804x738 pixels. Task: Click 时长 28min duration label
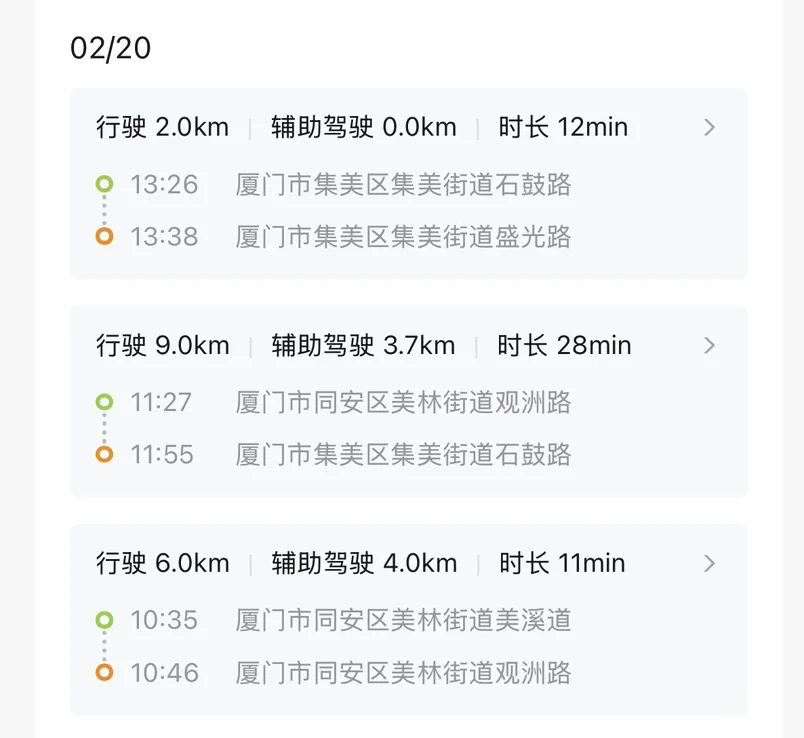565,346
